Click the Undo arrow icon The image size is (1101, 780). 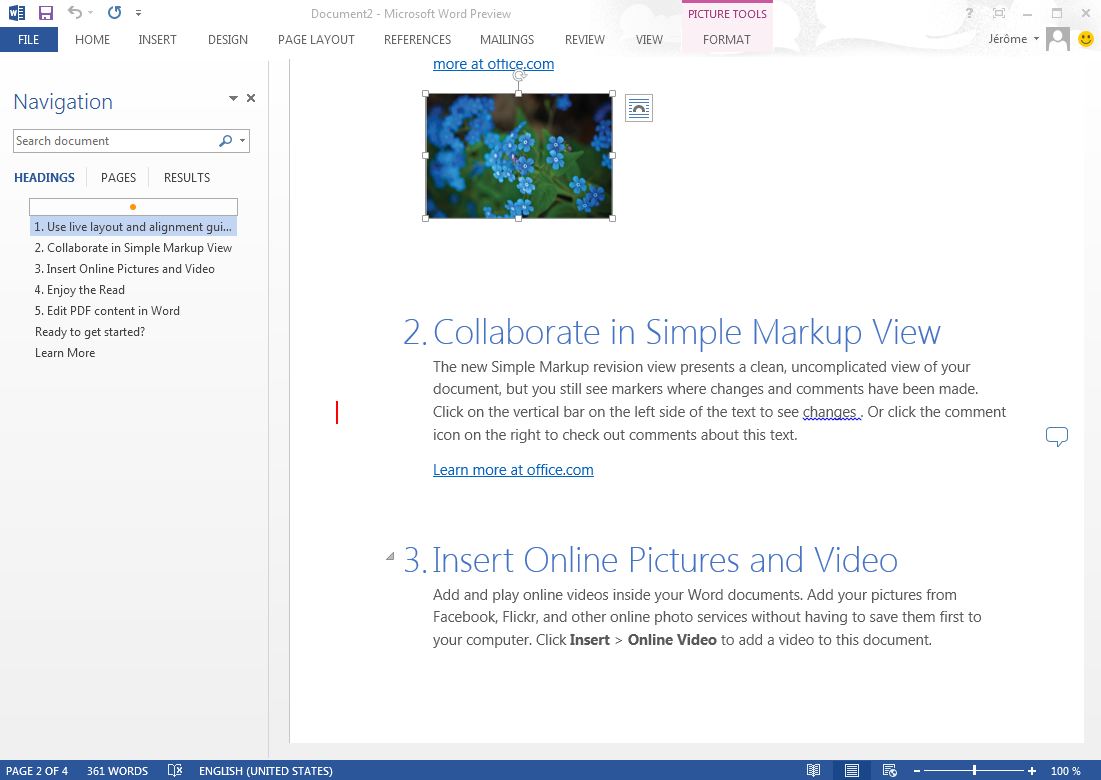click(x=75, y=13)
